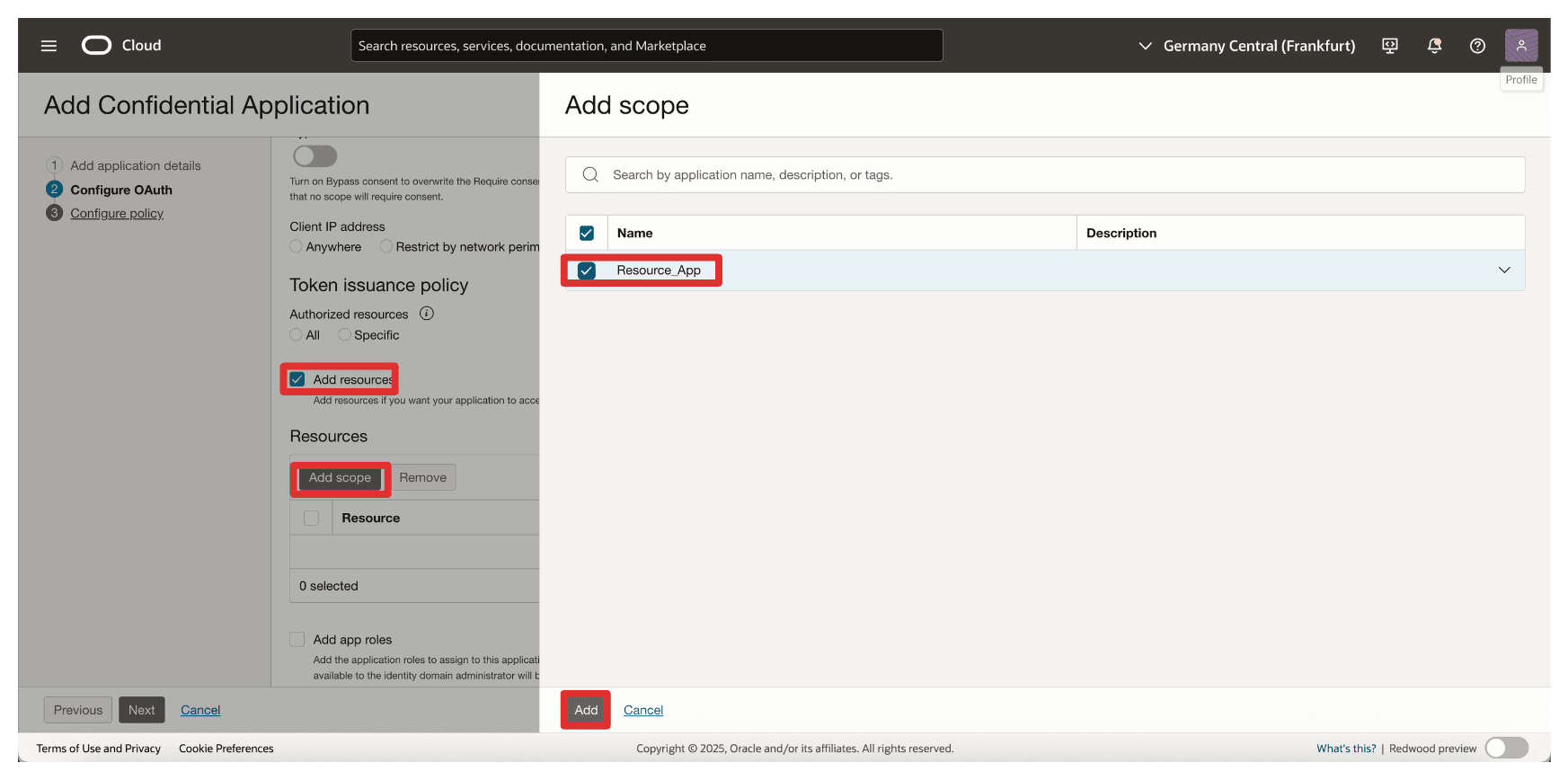The width and height of the screenshot is (1568, 780).
Task: Select the Specific authorized resources radio
Action: click(344, 334)
